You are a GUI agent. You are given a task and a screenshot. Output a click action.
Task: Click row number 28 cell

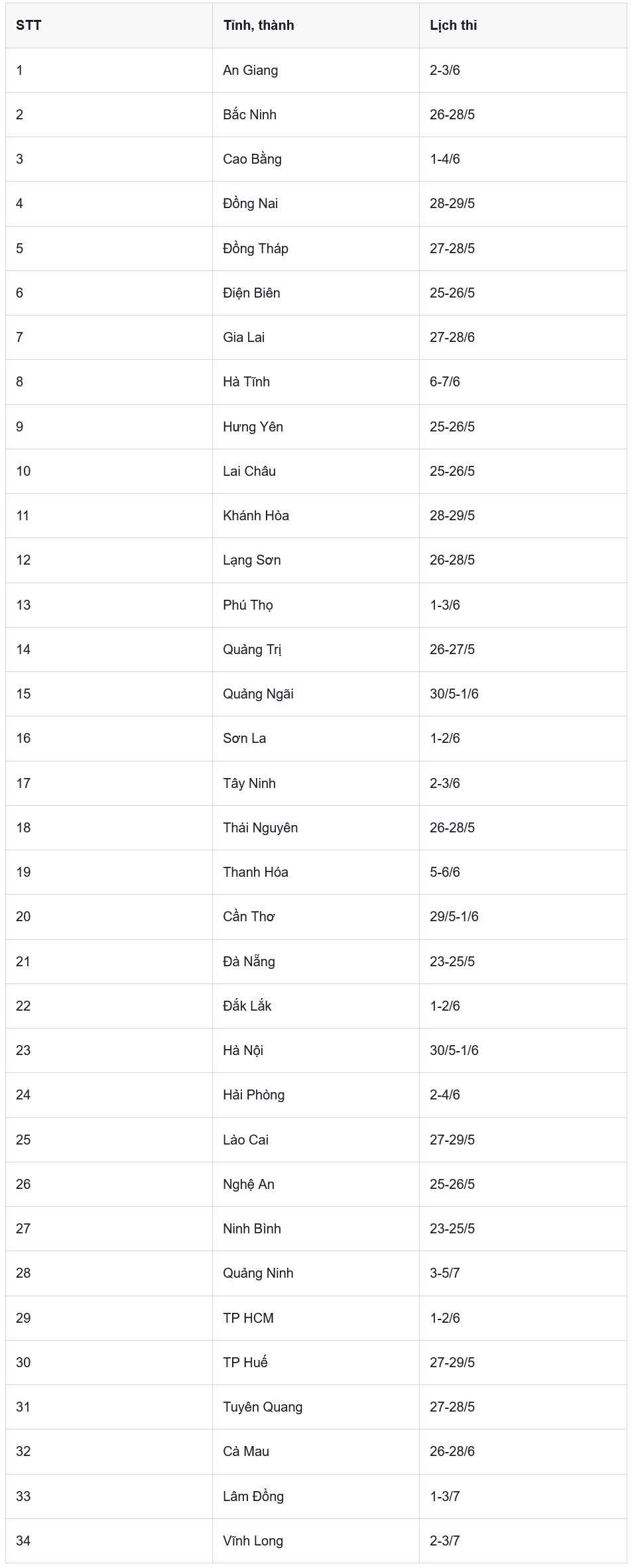click(109, 1273)
